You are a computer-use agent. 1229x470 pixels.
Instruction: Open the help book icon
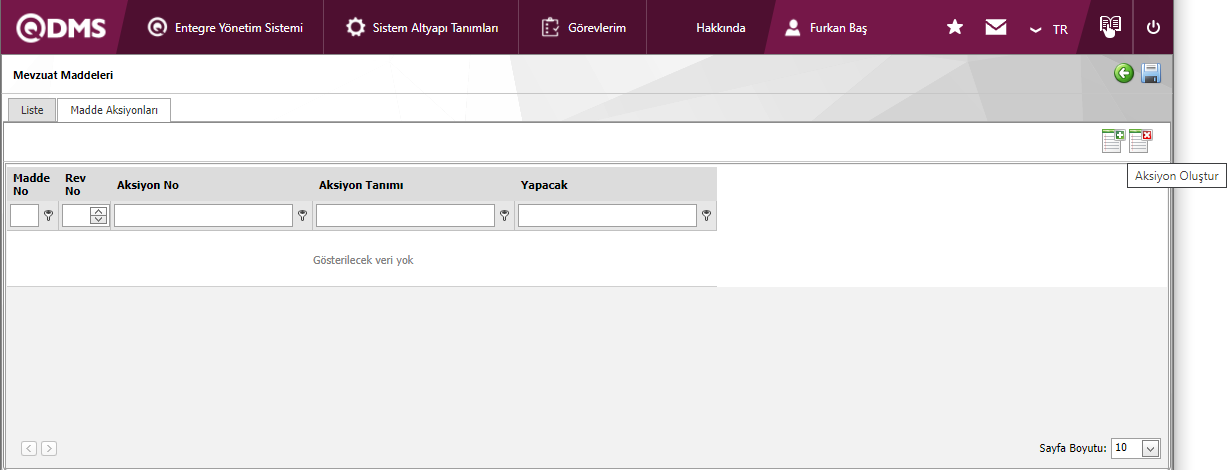pyautogui.click(x=1110, y=27)
